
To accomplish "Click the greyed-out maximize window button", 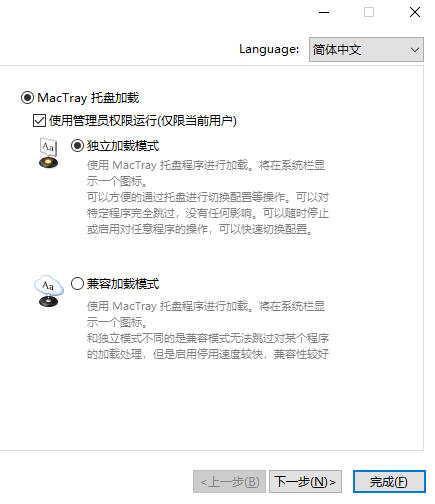I will click(369, 12).
